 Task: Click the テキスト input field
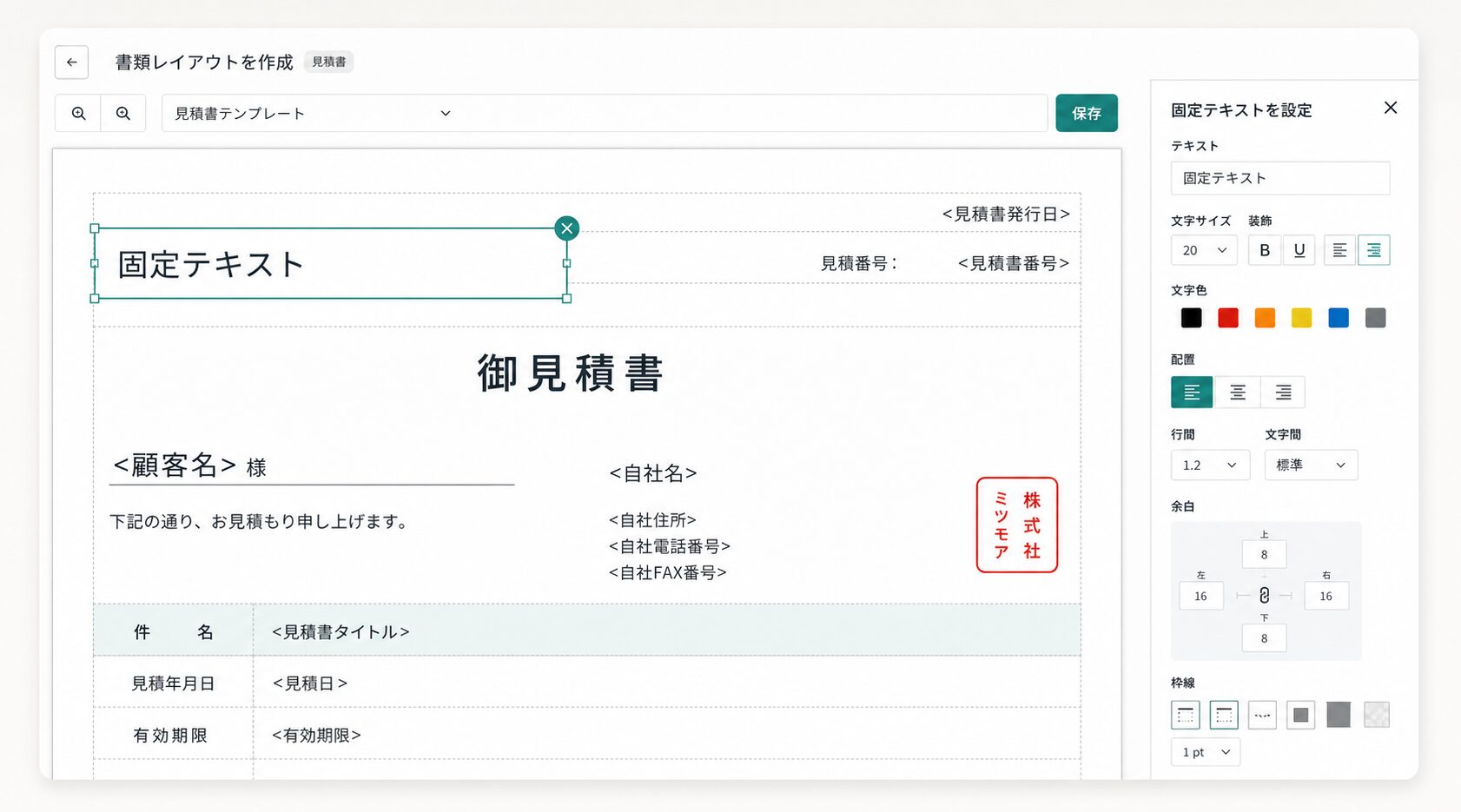[x=1279, y=178]
